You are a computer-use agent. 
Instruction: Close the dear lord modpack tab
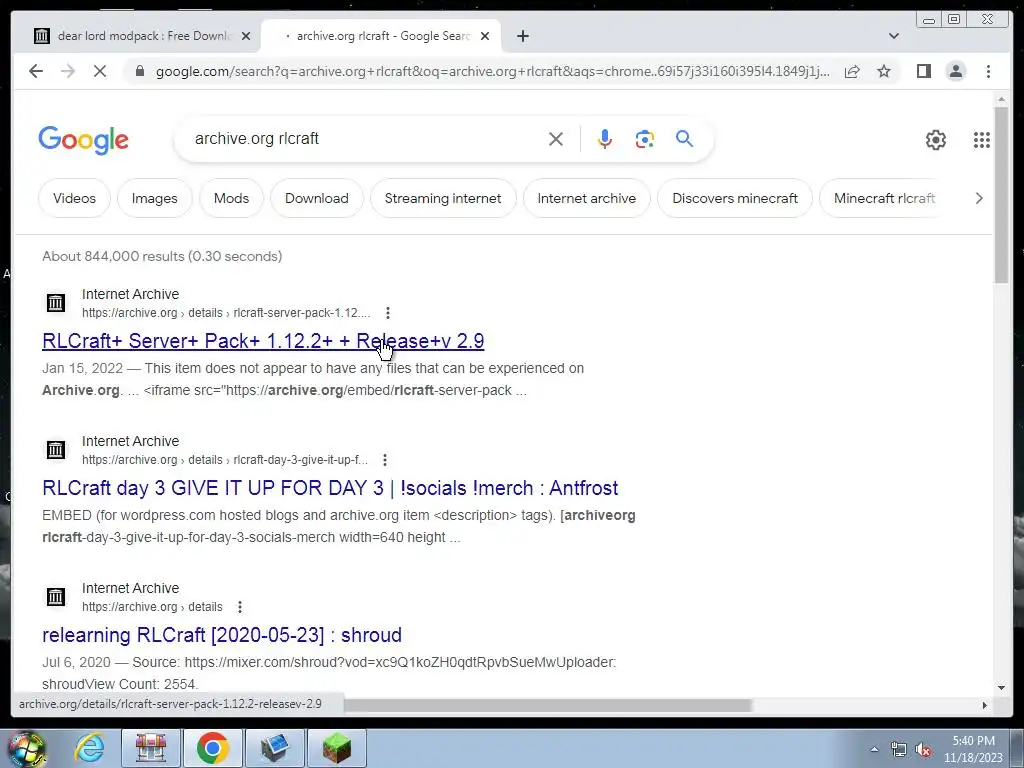point(246,37)
